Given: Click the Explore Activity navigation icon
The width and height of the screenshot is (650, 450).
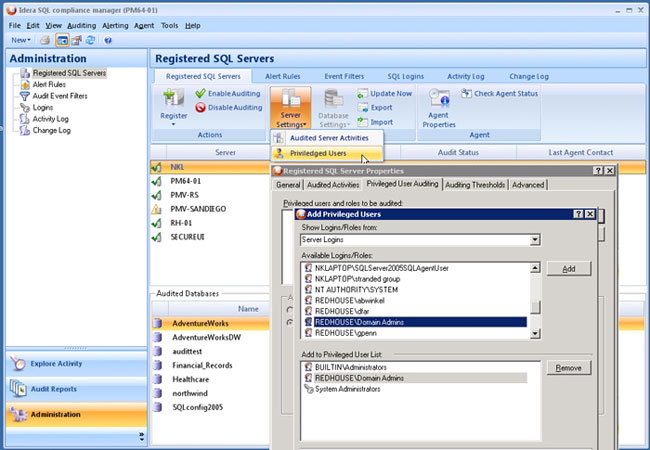Looking at the screenshot, I should 18,363.
